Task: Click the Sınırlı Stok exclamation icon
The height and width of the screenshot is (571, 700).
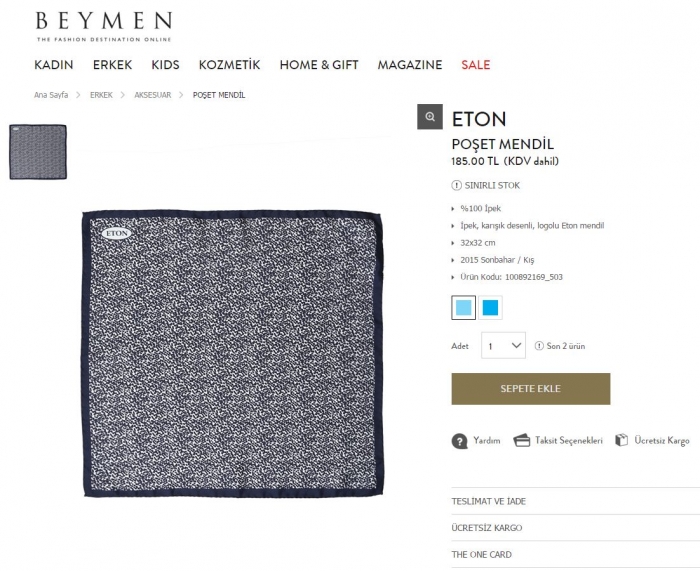Action: coord(456,185)
